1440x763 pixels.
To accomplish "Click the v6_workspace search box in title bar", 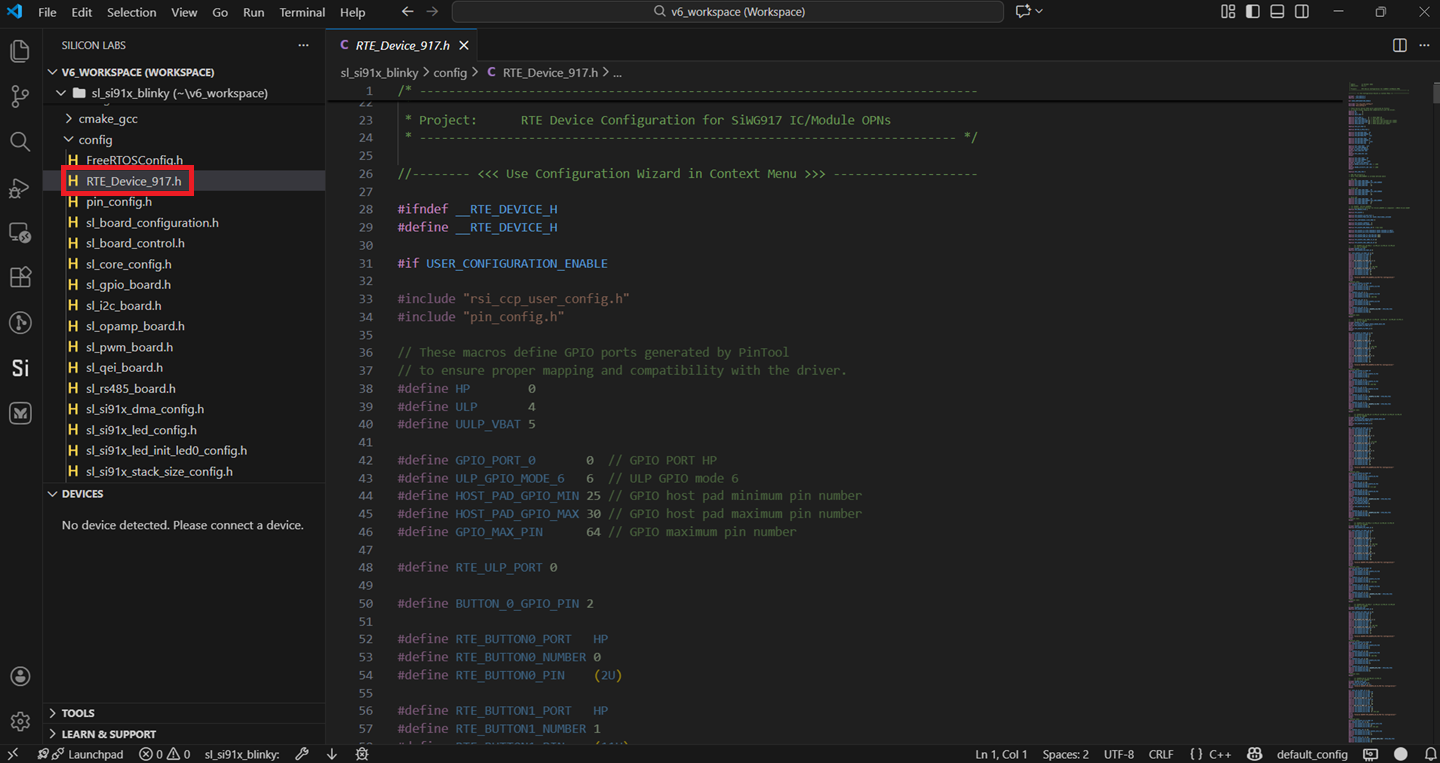I will pyautogui.click(x=728, y=11).
